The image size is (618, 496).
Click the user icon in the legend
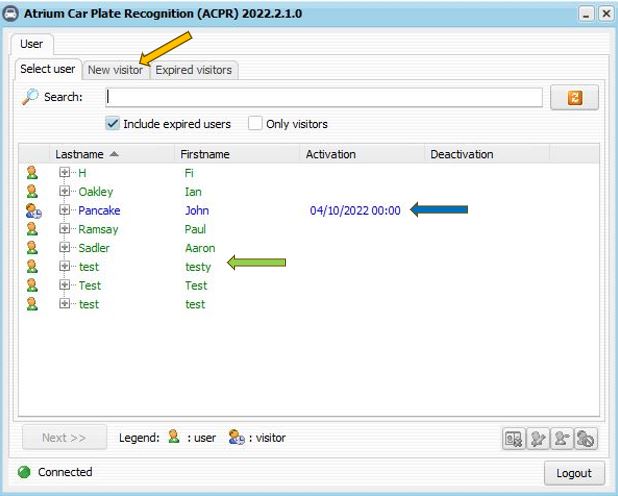click(x=173, y=437)
